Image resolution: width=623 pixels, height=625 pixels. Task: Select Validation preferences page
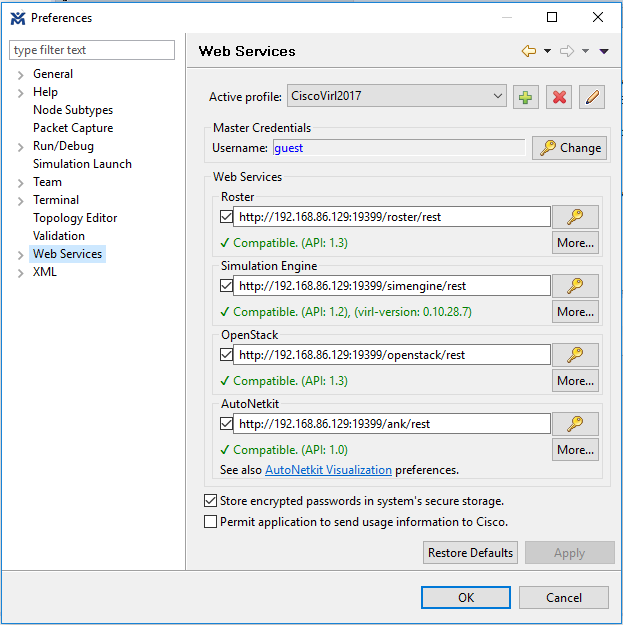59,236
